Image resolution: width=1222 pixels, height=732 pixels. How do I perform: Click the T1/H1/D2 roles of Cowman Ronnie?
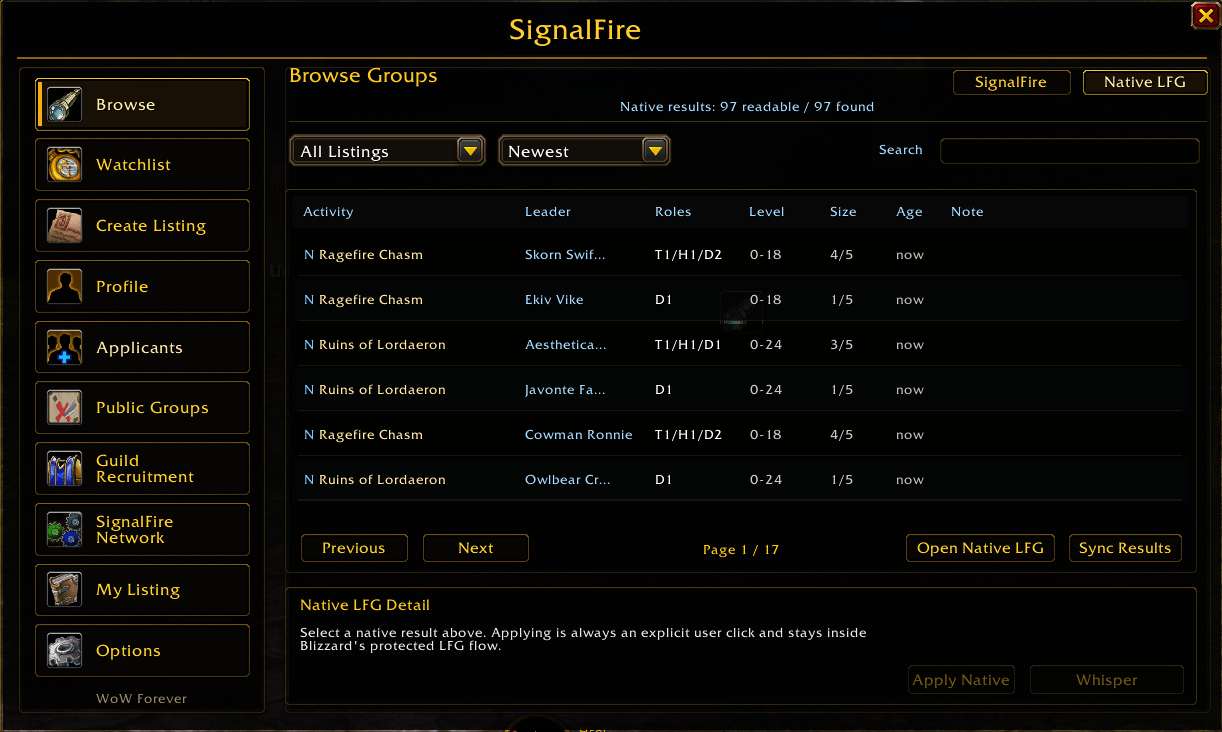688,435
